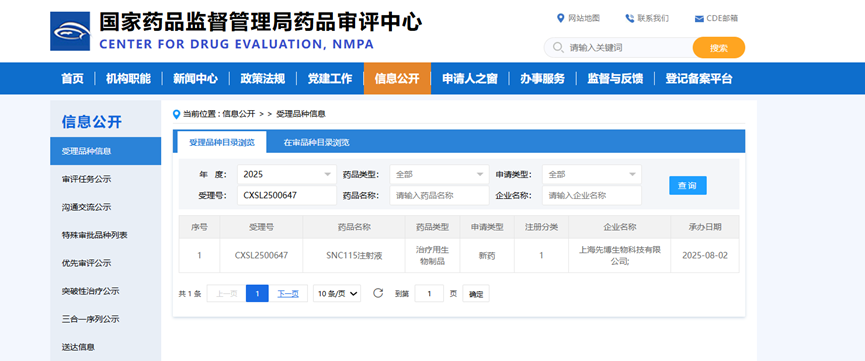Open the 药品类型 dropdown
The height and width of the screenshot is (361, 865).
point(439,174)
